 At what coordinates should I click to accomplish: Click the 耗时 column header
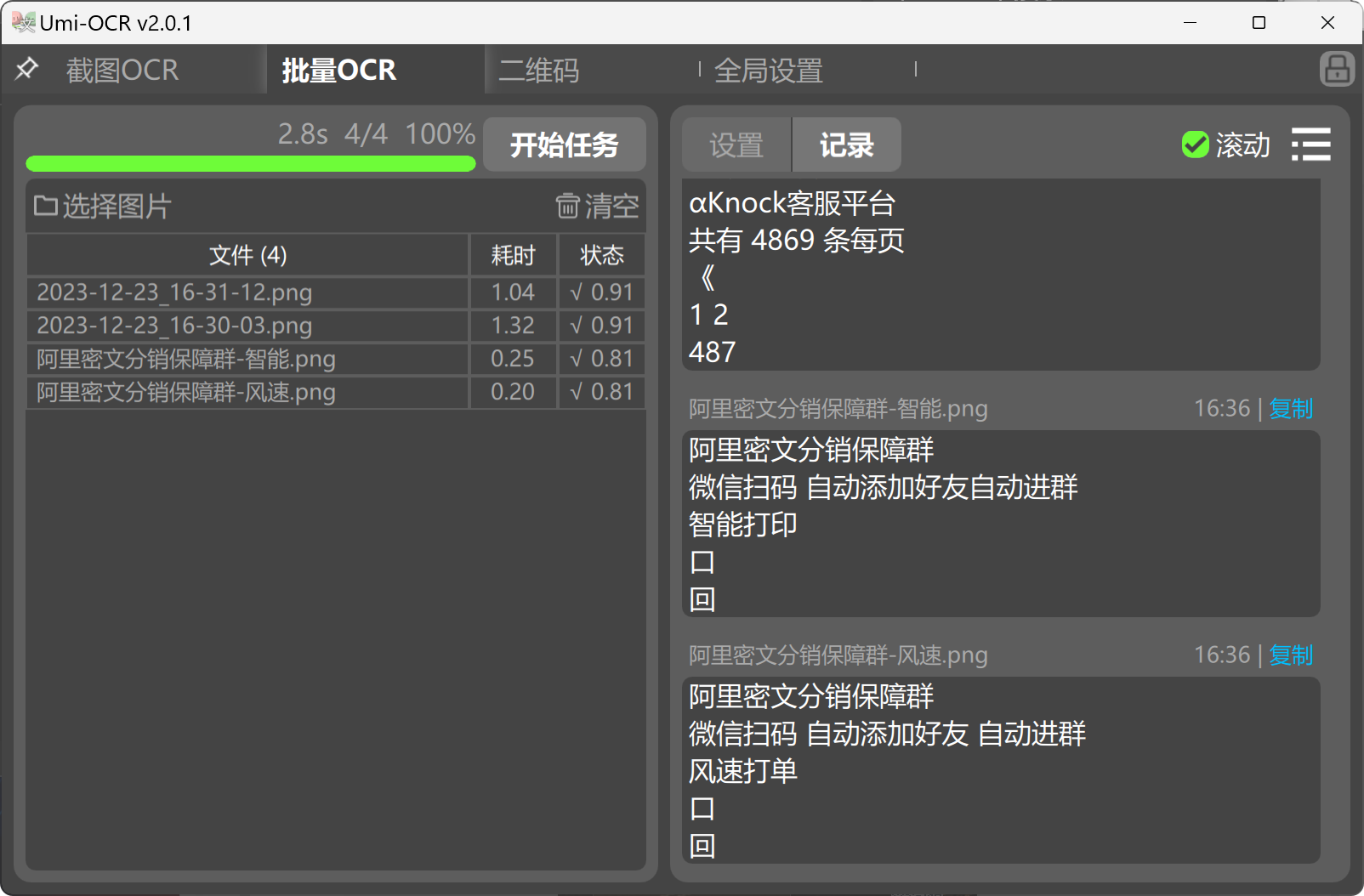click(x=514, y=255)
